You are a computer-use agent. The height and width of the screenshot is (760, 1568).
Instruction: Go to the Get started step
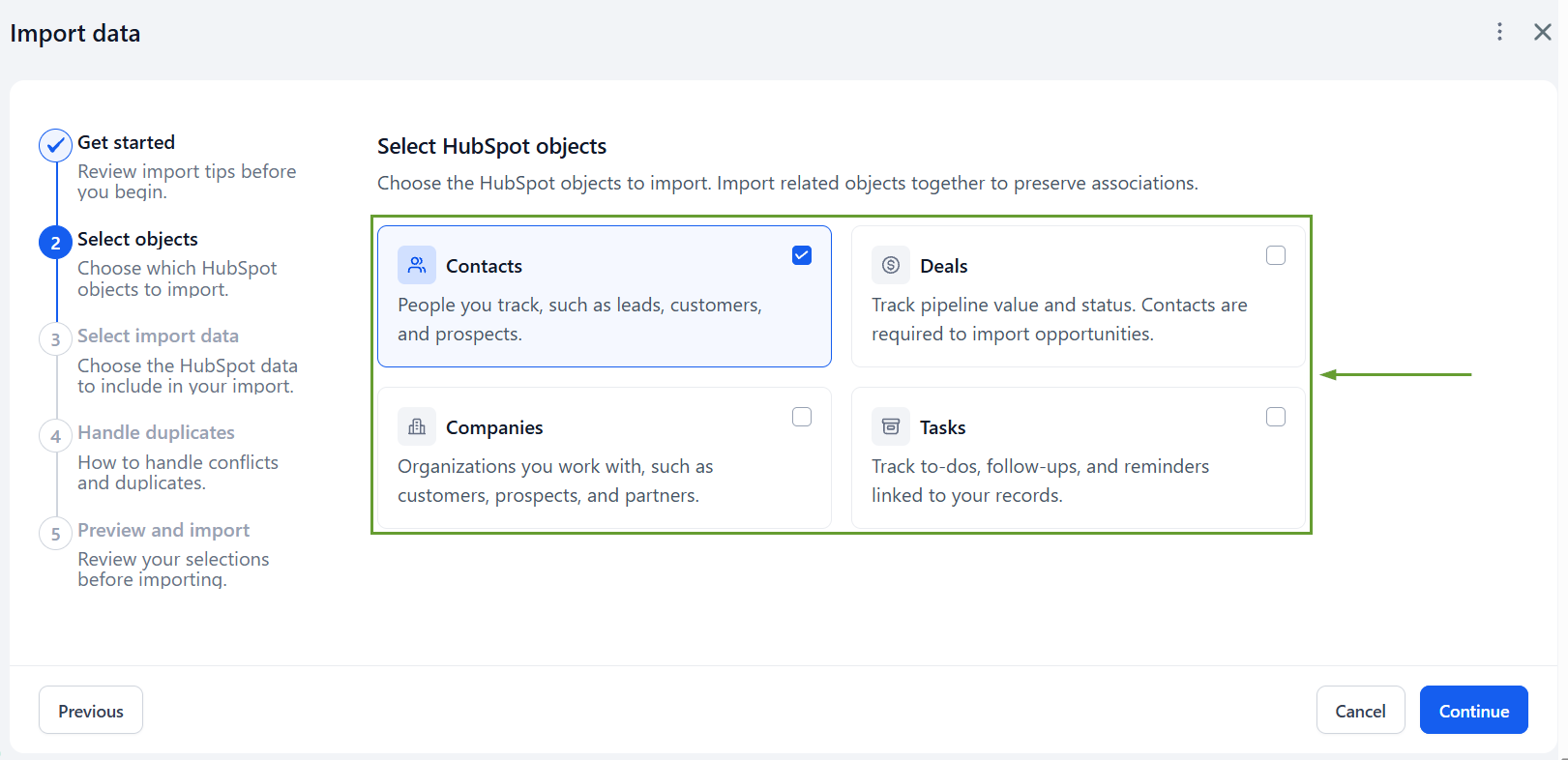[126, 142]
